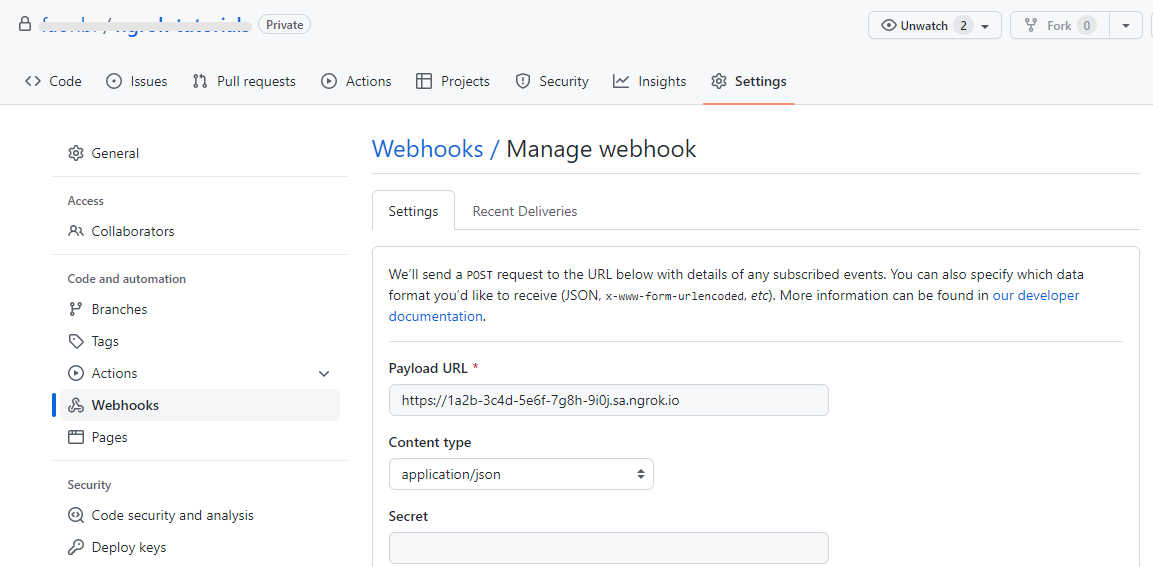
Task: Open the Code tab icon
Action: point(32,82)
